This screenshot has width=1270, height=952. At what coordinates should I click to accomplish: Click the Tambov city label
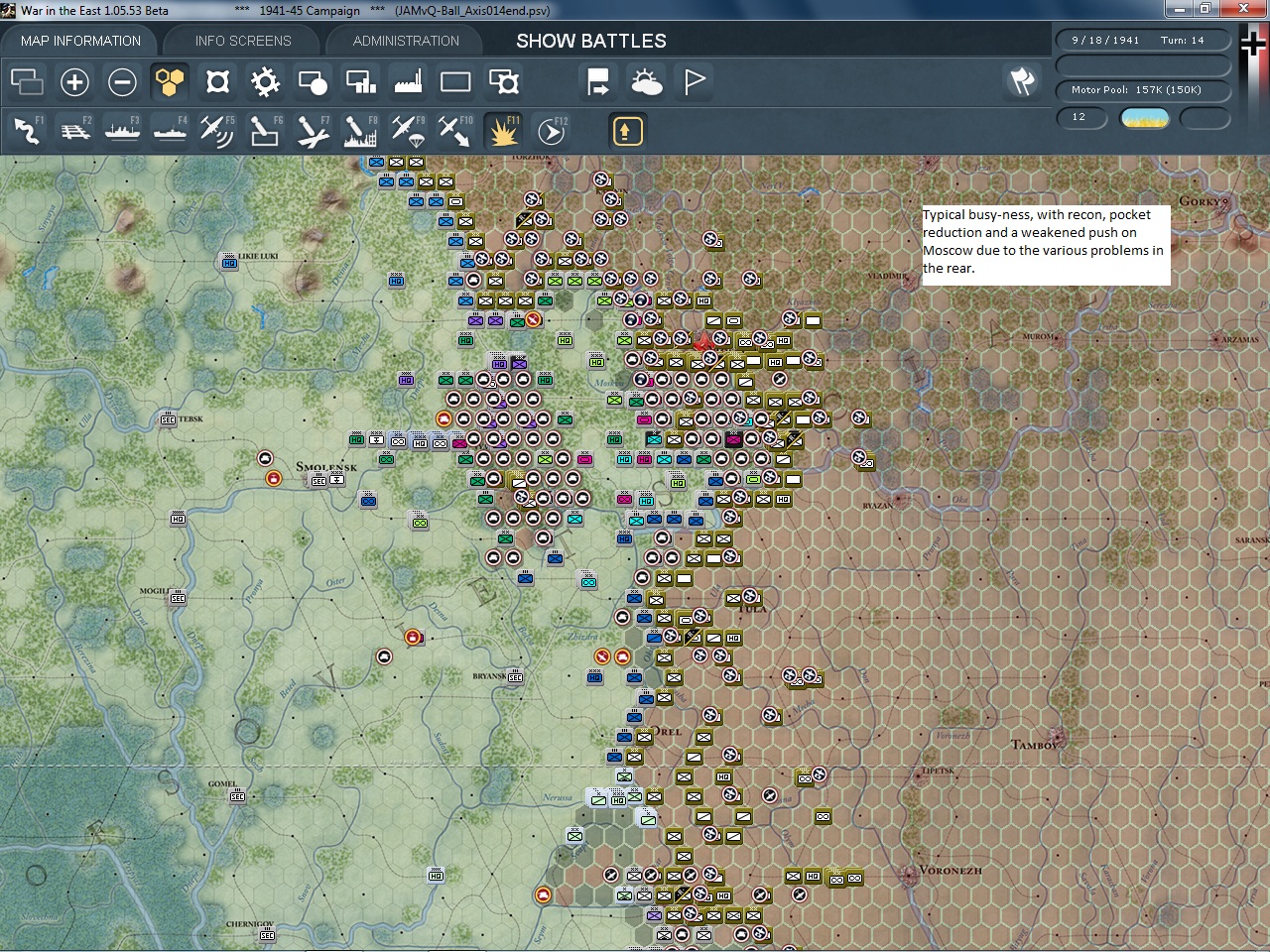pyautogui.click(x=1034, y=745)
